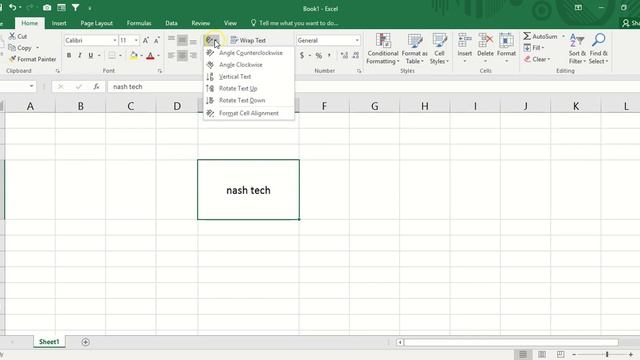Click the Copy icon

[12, 48]
